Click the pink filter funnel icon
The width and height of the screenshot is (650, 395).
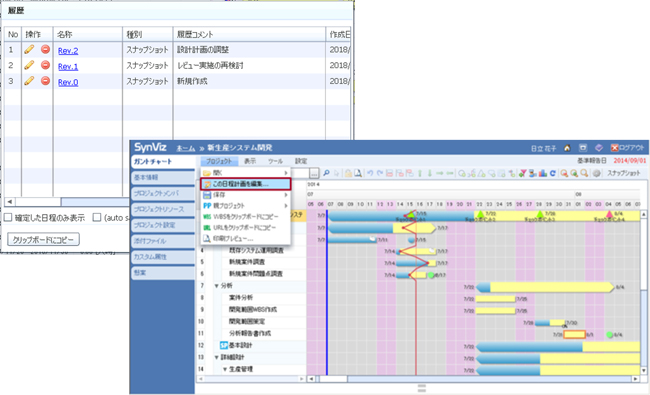pos(523,173)
